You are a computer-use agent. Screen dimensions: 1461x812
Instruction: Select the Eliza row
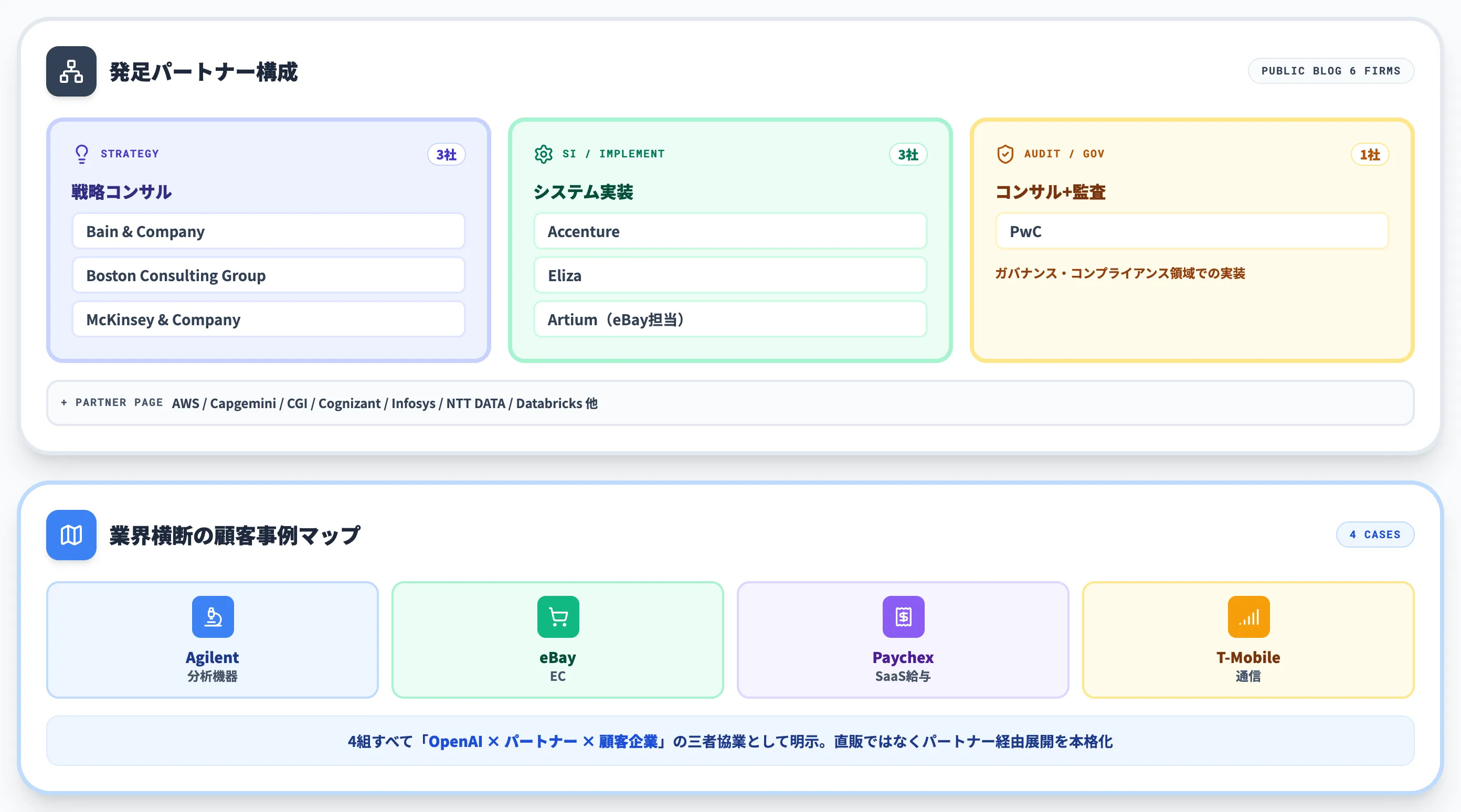(x=730, y=275)
